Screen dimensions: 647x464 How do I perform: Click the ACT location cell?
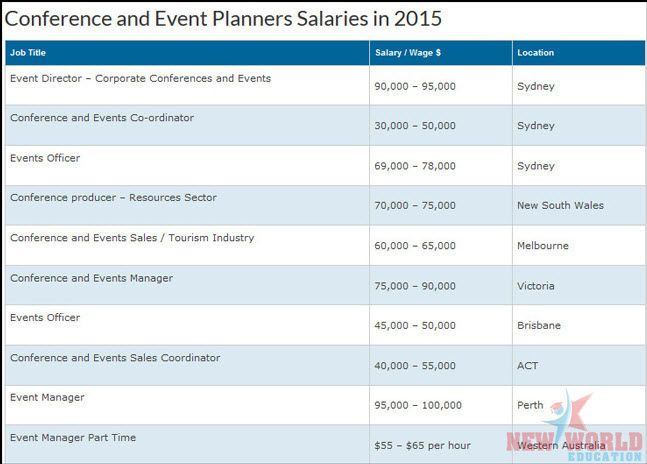click(x=527, y=366)
